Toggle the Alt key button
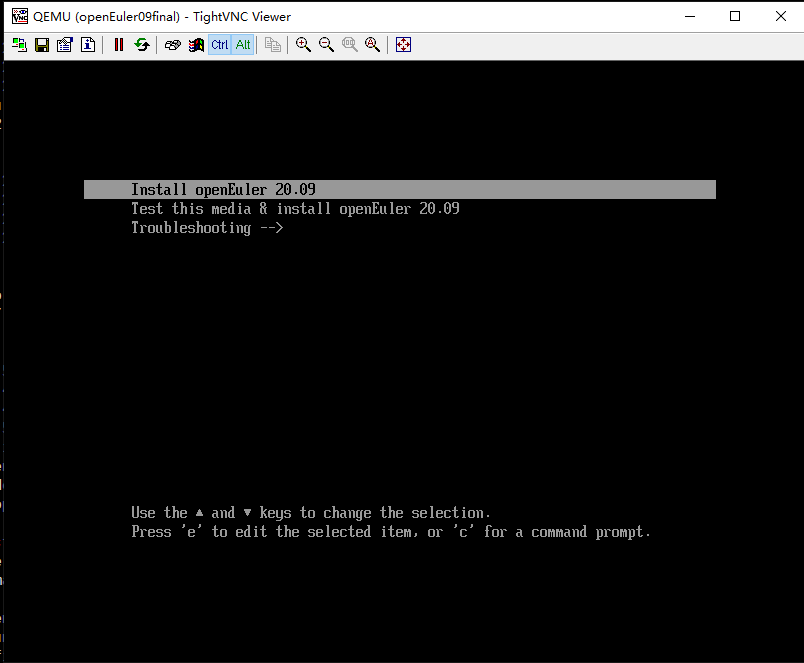Viewport: 804px width, 663px height. [243, 45]
